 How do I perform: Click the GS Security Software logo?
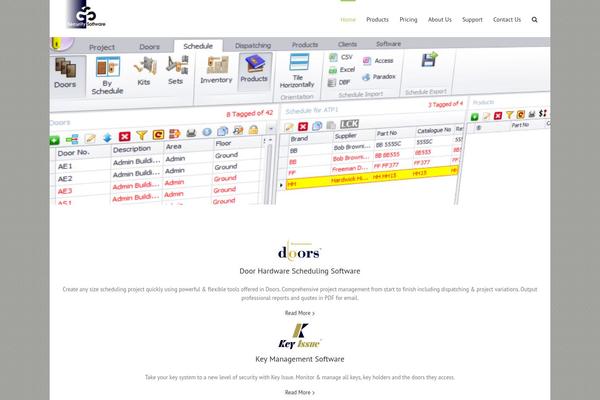pyautogui.click(x=86, y=15)
